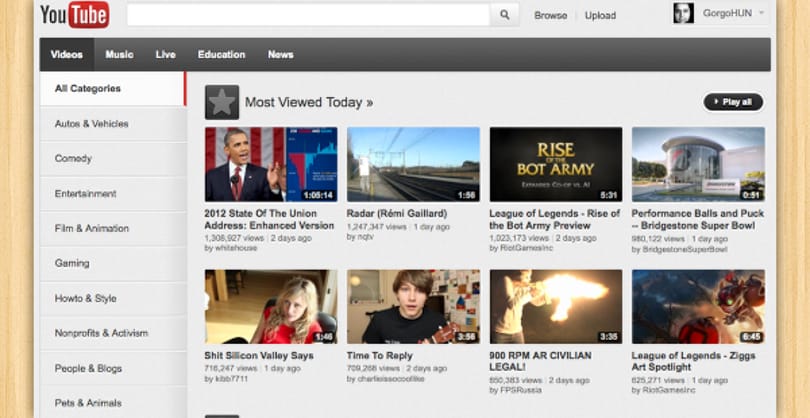This screenshot has width=810, height=418.
Task: Choose the Pets & Animals category
Action: coord(113,402)
